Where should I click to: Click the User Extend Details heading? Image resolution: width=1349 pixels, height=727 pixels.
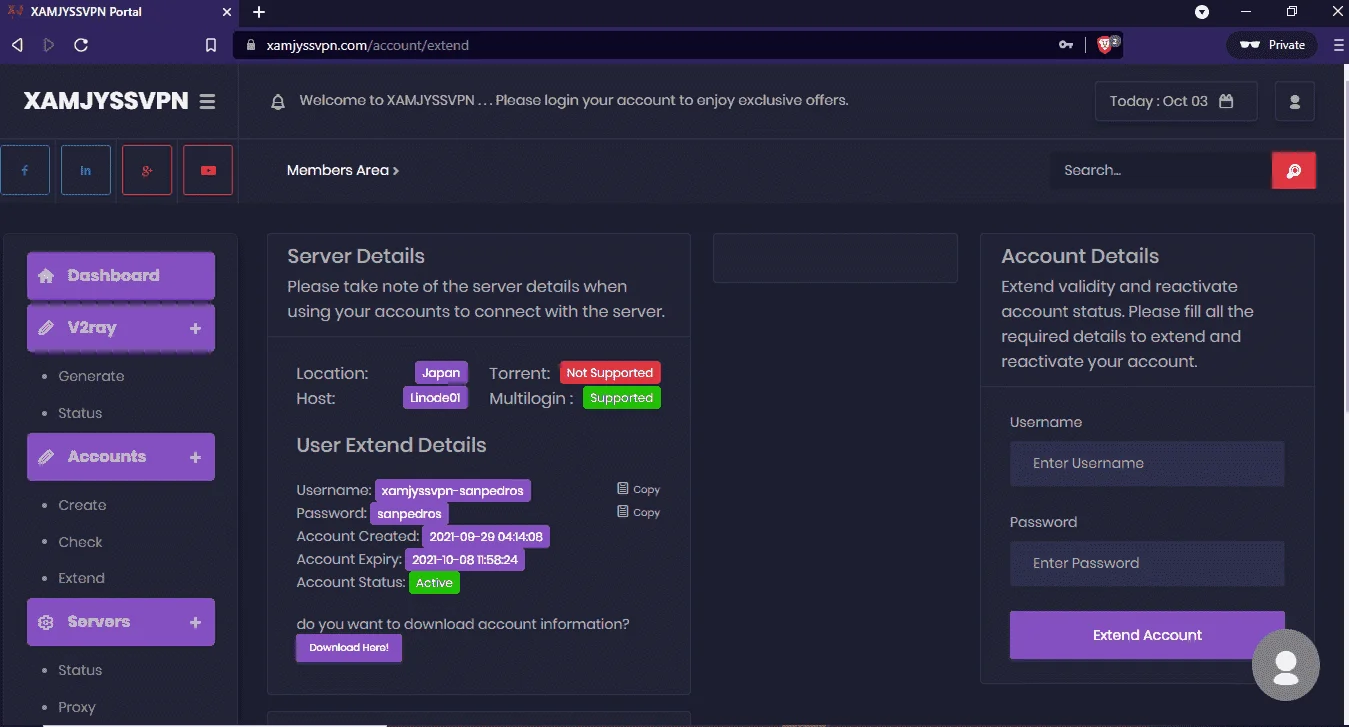(x=392, y=445)
